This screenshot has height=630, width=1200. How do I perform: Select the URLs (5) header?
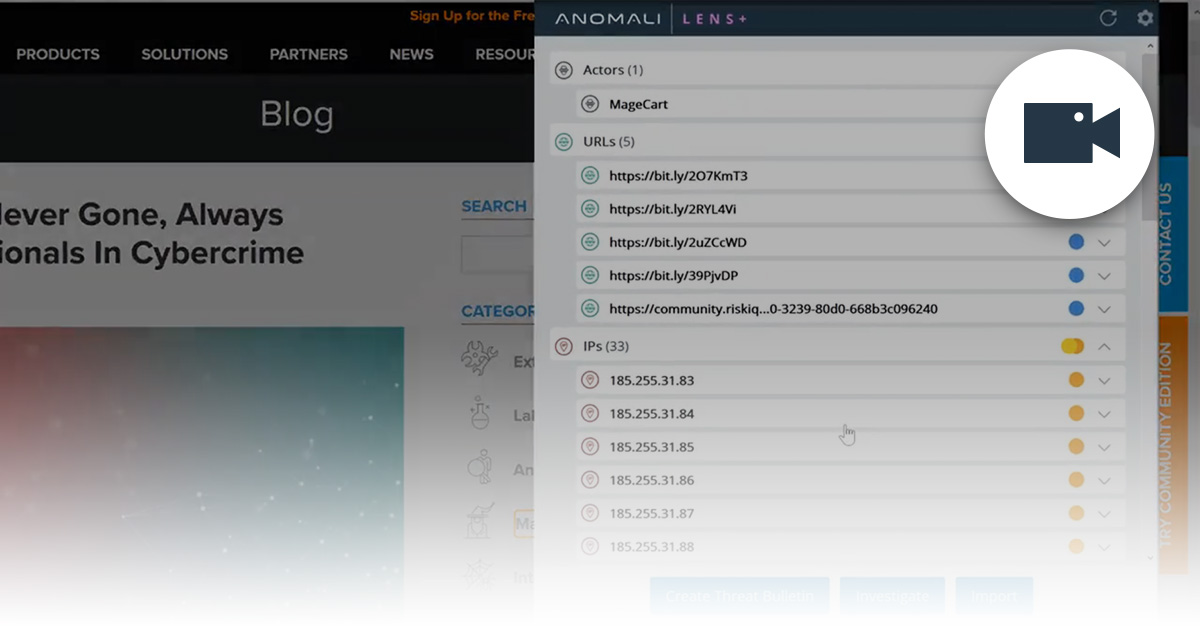(838, 142)
